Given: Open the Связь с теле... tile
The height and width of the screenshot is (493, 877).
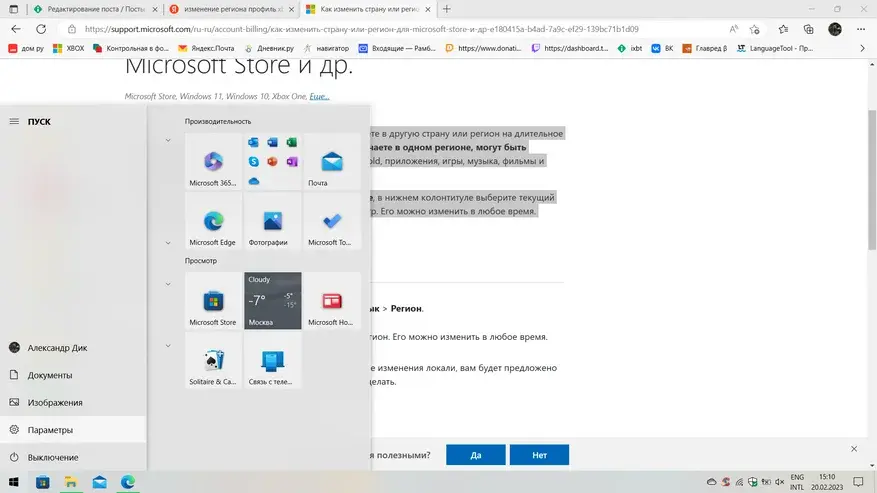Looking at the screenshot, I should tap(272, 360).
